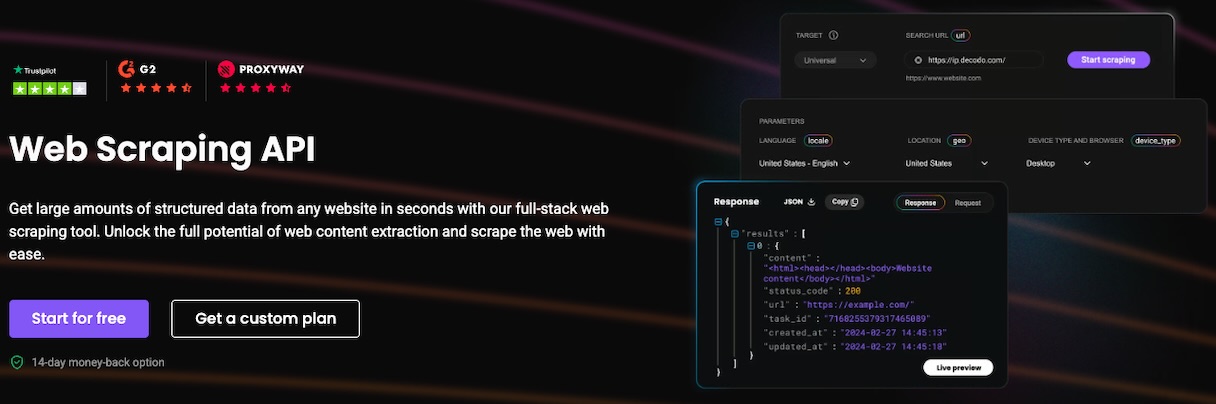Image resolution: width=1216 pixels, height=404 pixels.
Task: Click the circle icon inside the URL field
Action: point(918,60)
